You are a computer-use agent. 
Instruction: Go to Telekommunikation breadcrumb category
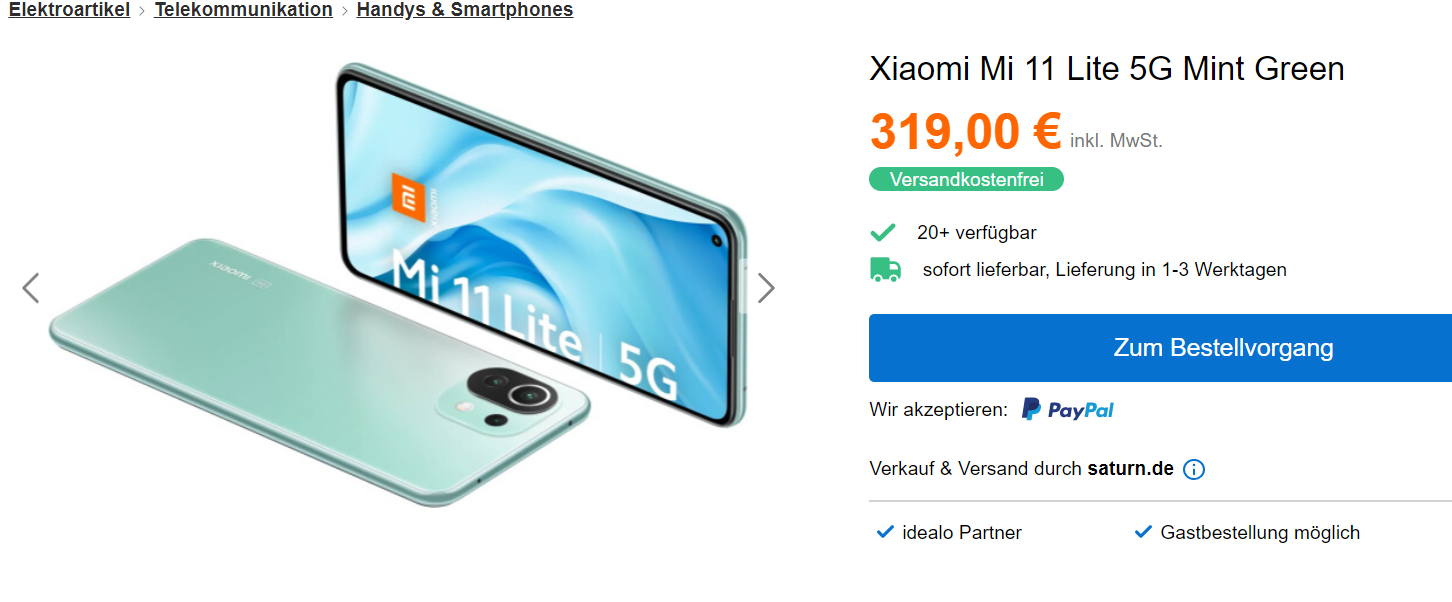[243, 10]
